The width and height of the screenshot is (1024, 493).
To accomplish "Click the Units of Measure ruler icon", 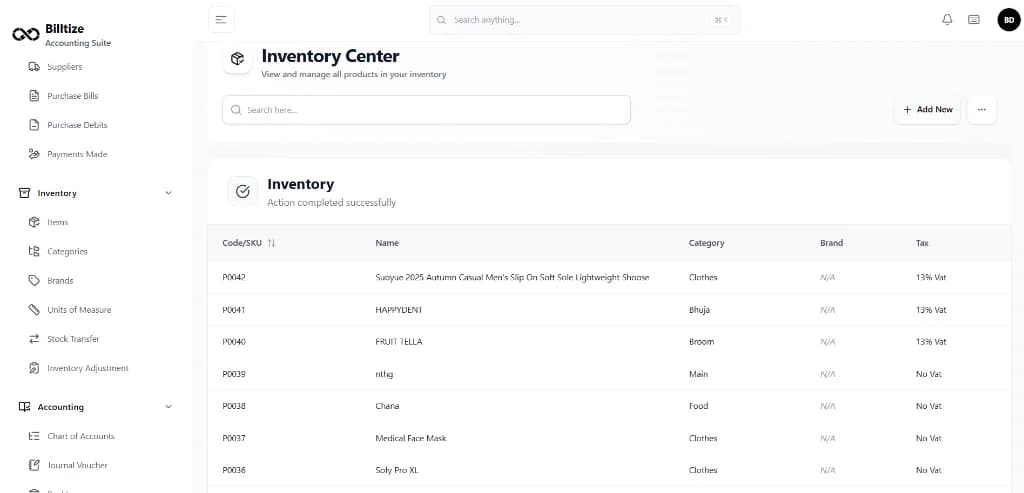I will [34, 310].
